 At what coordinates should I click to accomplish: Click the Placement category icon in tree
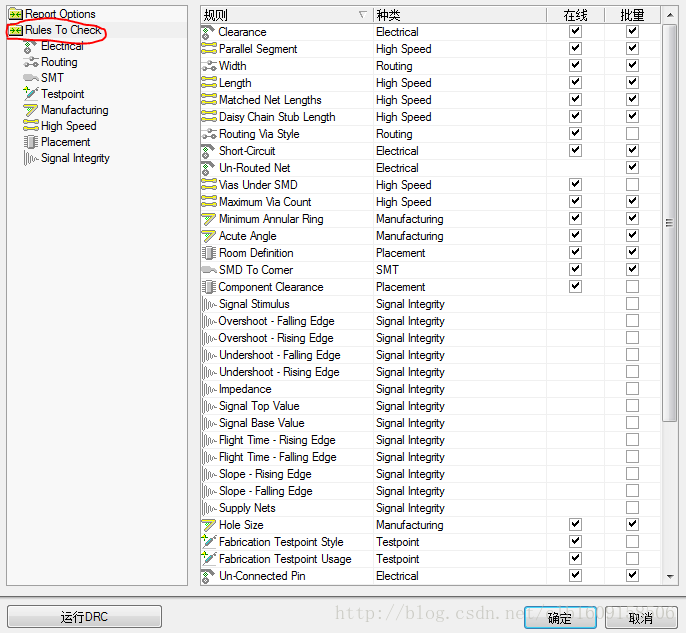point(31,142)
